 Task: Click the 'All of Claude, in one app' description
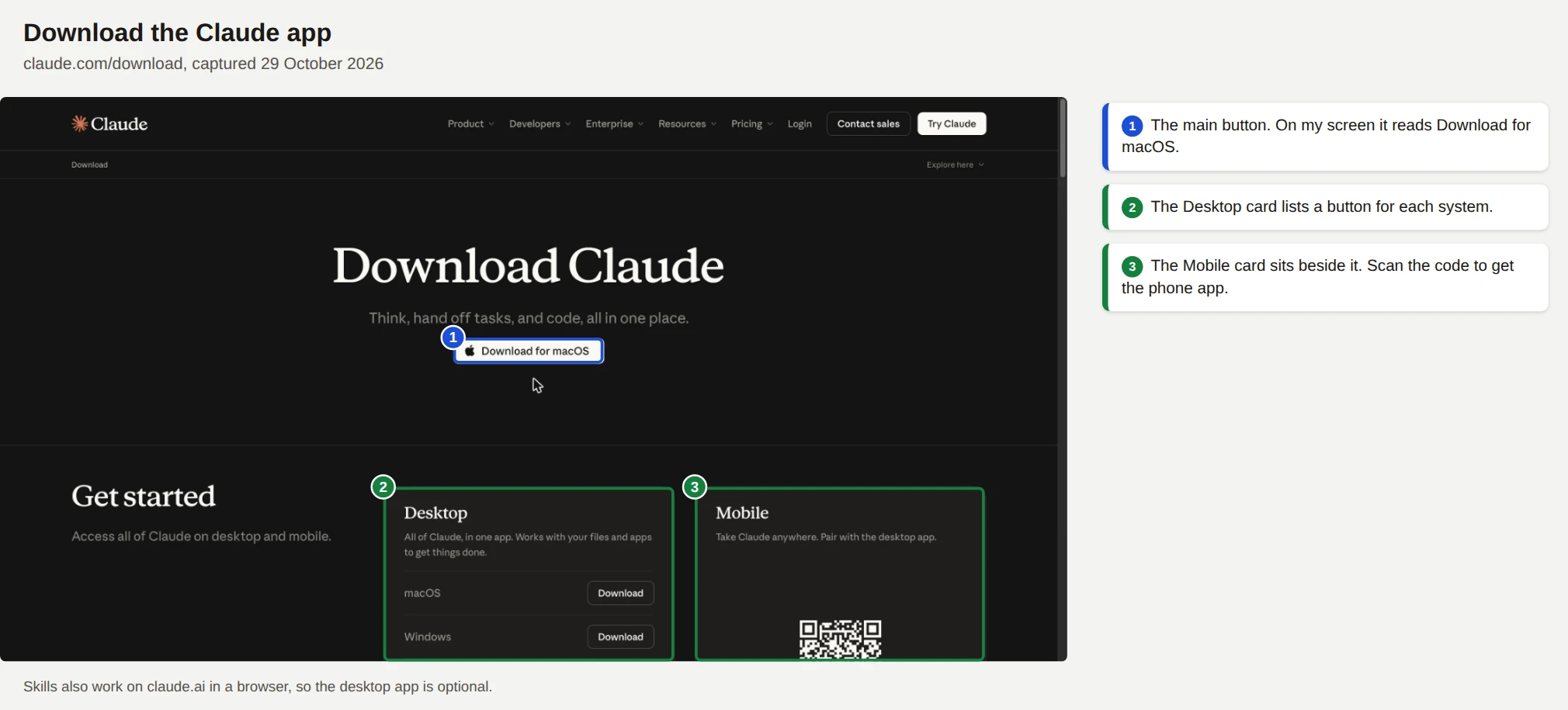(x=528, y=545)
